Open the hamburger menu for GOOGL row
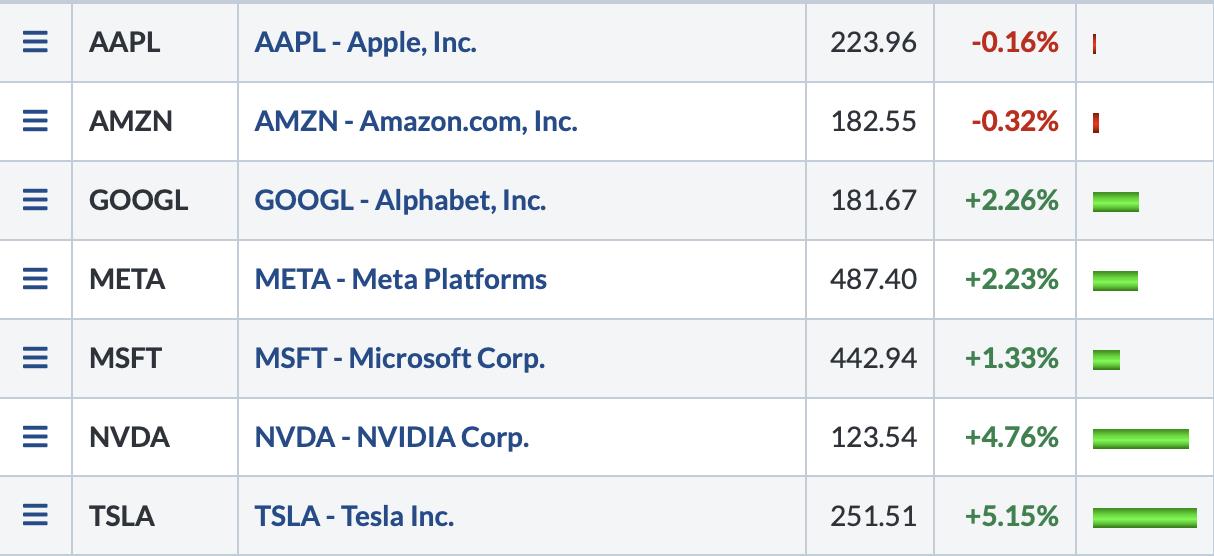1214x556 pixels. (x=35, y=200)
